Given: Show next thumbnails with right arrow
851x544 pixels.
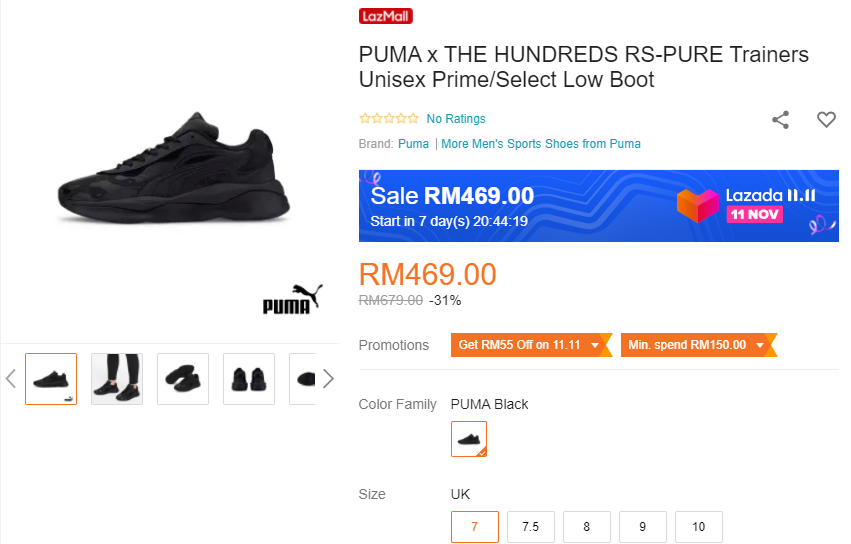Looking at the screenshot, I should (x=327, y=378).
